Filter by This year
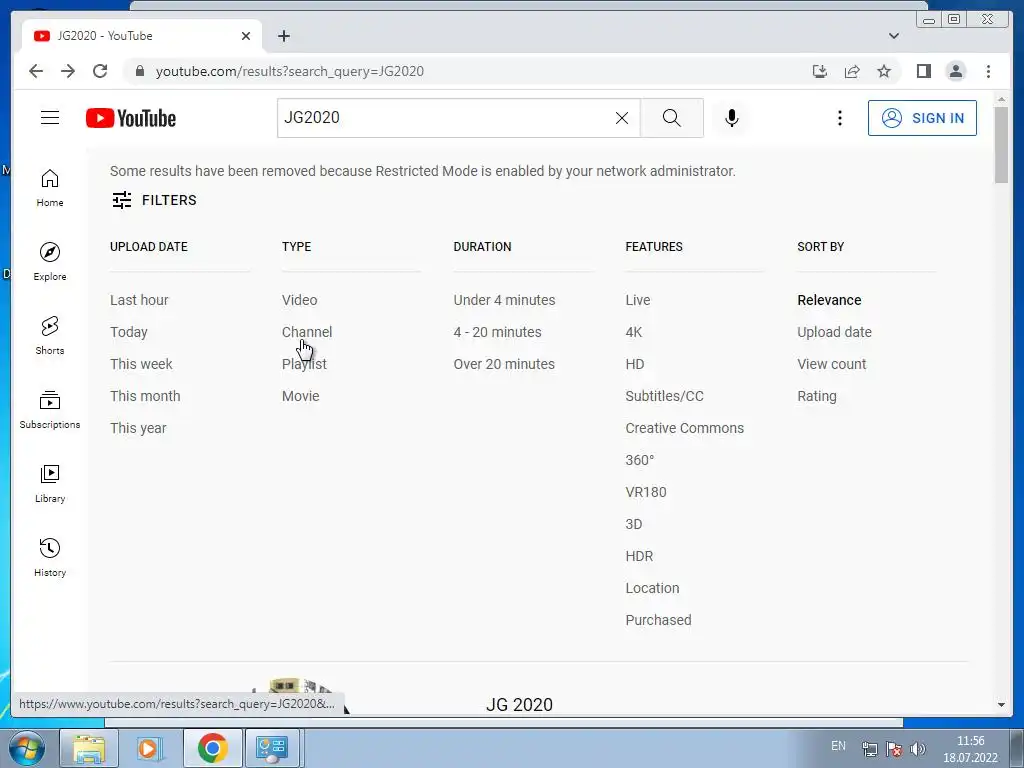 click(x=138, y=428)
